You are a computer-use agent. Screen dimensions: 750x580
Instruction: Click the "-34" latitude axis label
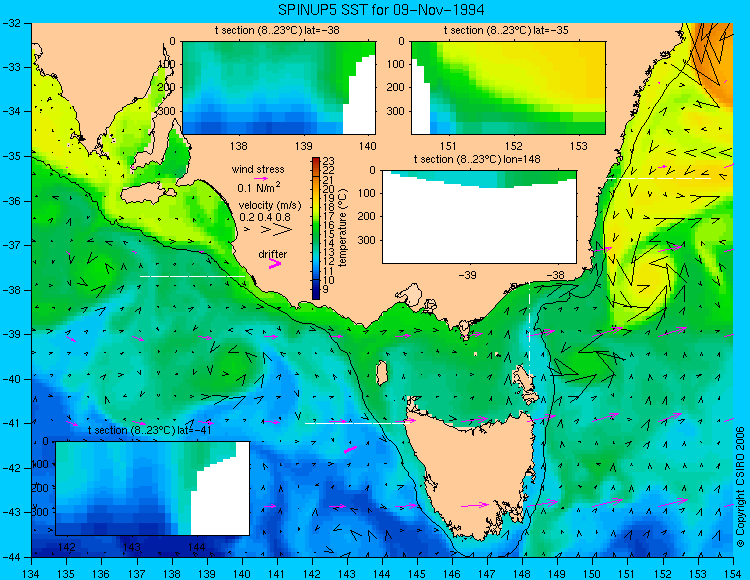[10, 111]
